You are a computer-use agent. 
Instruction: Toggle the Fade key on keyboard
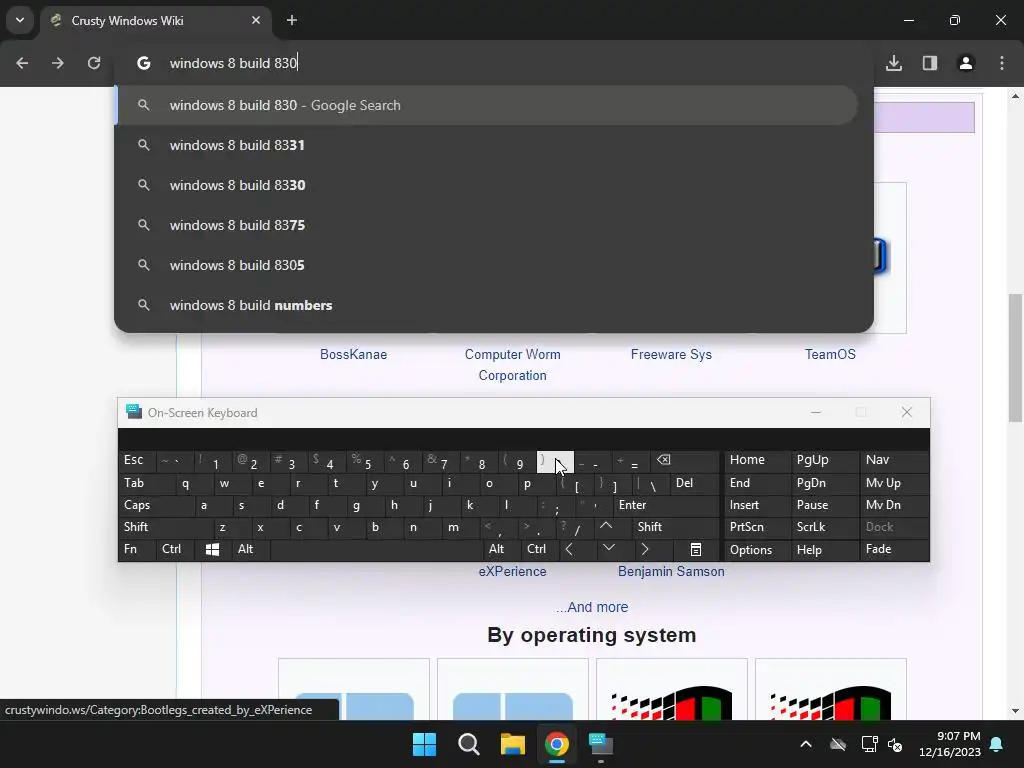click(x=893, y=549)
